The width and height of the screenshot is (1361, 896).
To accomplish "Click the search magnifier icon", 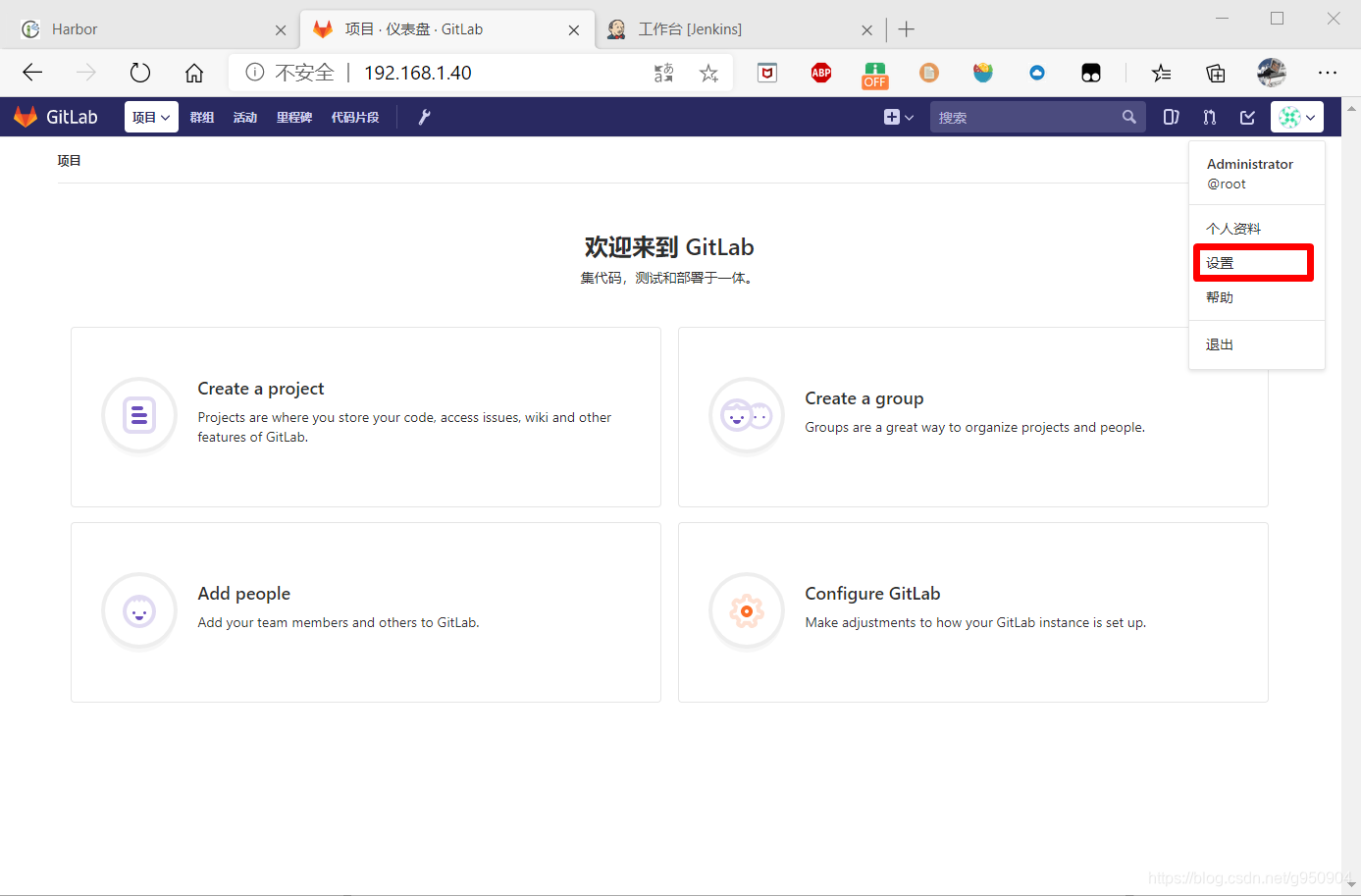I will (1128, 117).
